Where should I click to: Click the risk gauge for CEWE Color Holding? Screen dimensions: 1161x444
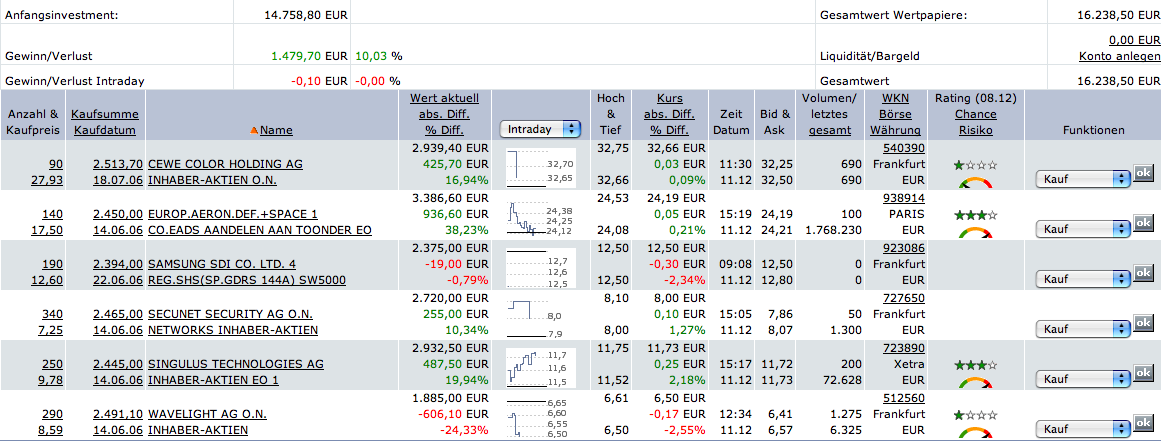click(973, 183)
